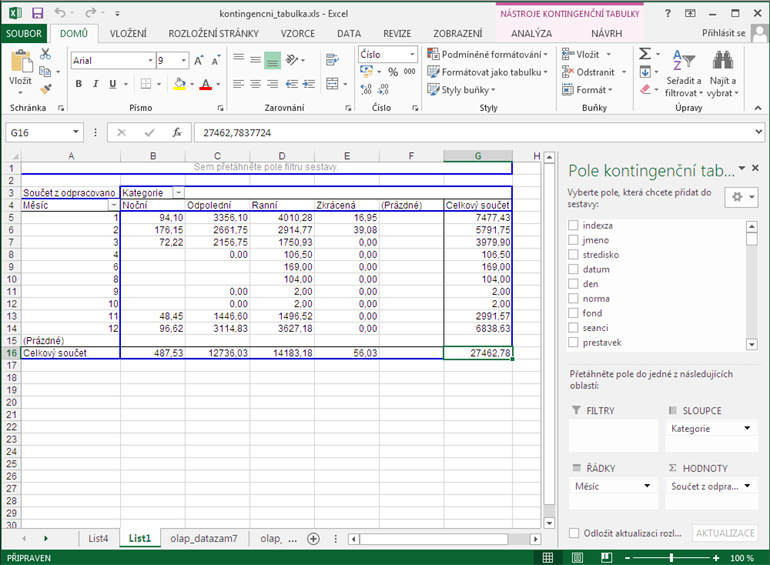Check the fond field
The width and height of the screenshot is (770, 565).
[x=573, y=313]
